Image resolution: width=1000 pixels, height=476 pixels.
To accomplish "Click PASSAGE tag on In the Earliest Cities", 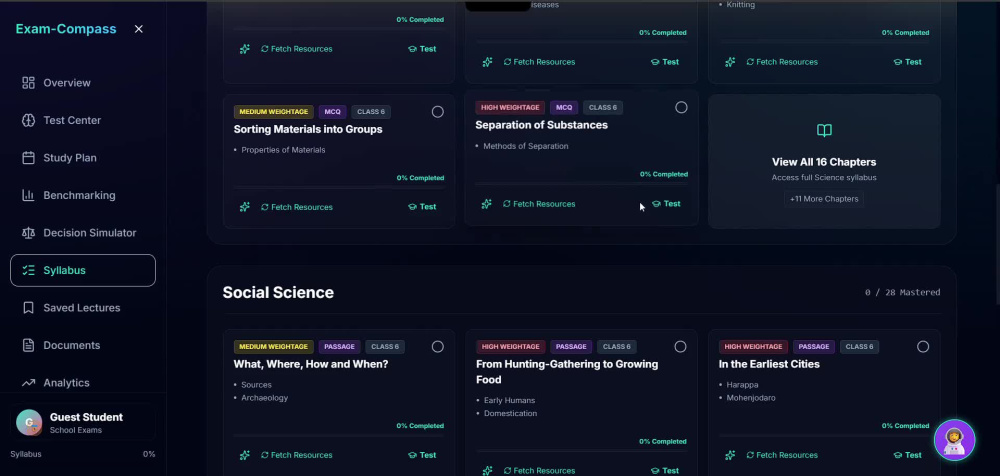I will (x=814, y=346).
